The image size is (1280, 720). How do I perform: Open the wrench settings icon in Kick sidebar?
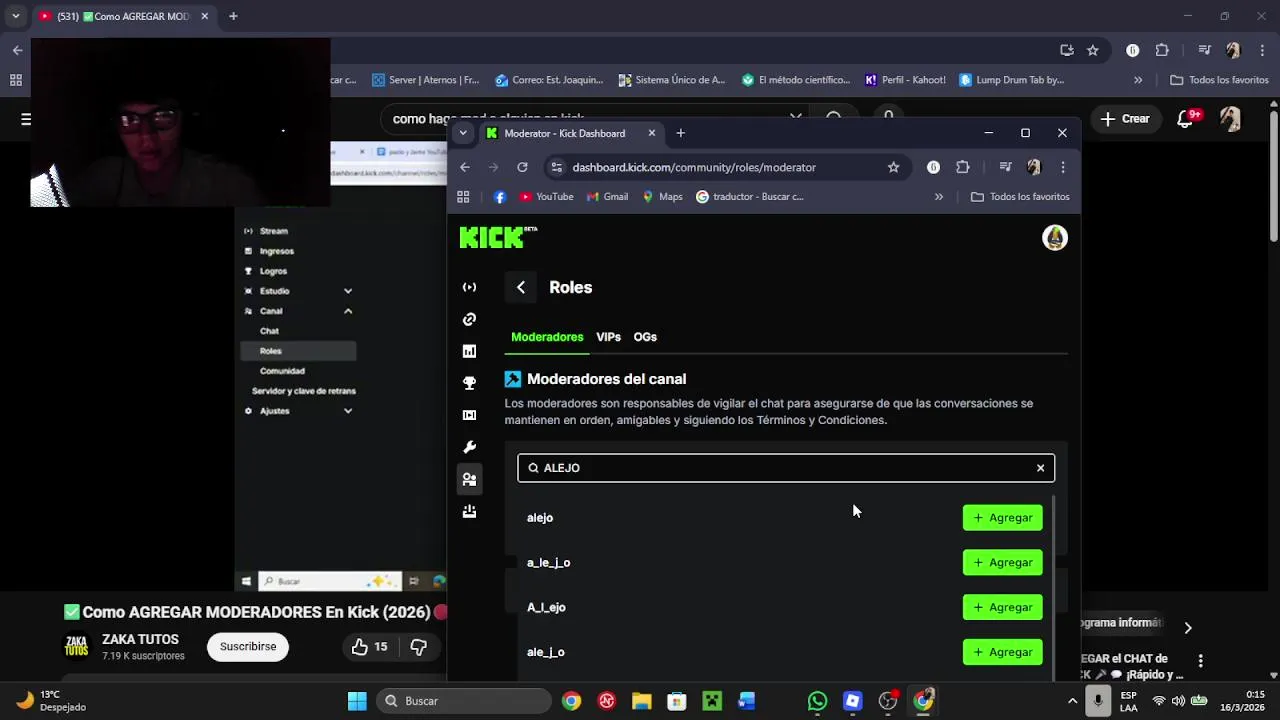469,447
